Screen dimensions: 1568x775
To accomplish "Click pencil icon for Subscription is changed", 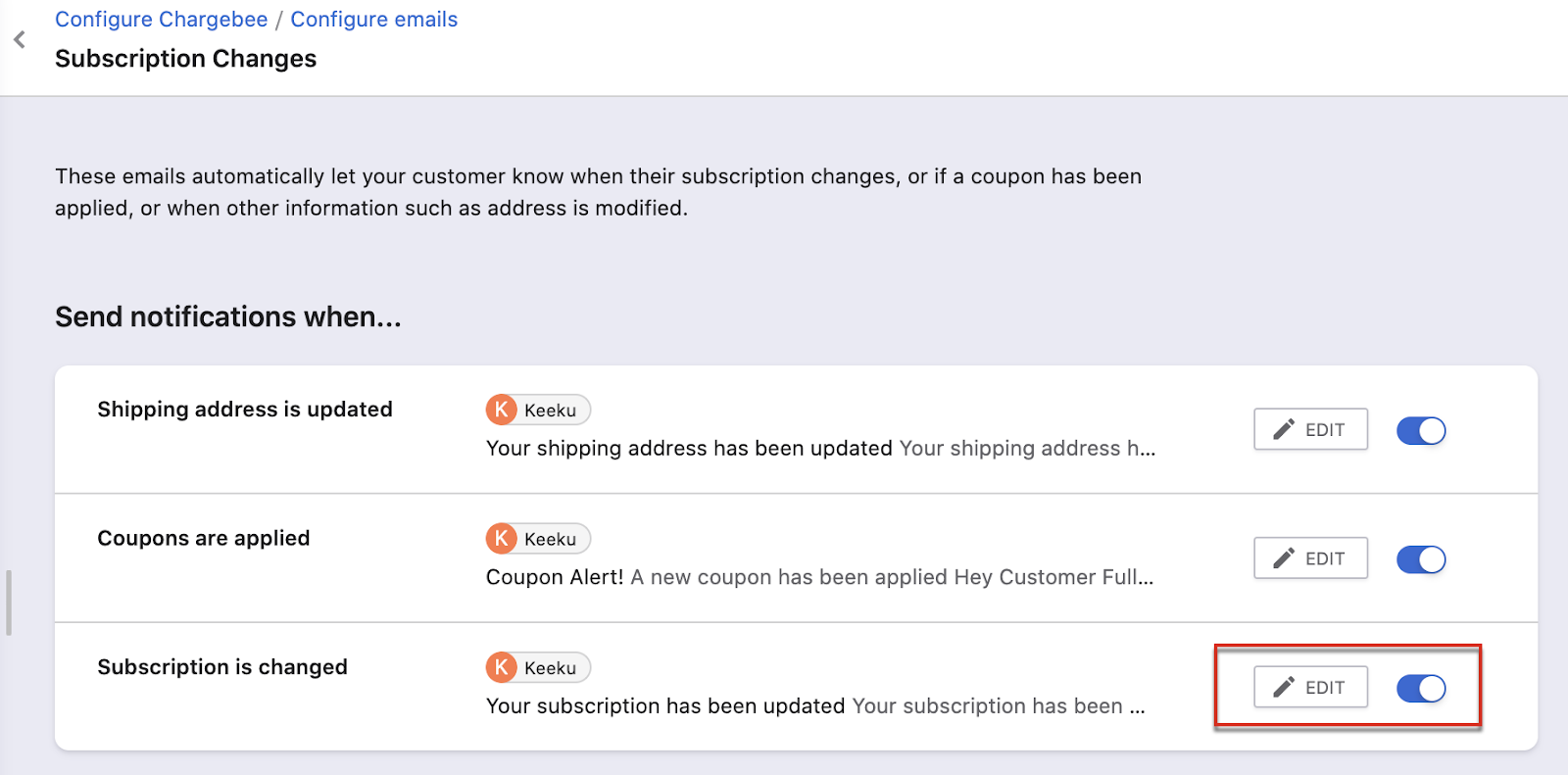I will pyautogui.click(x=1284, y=688).
